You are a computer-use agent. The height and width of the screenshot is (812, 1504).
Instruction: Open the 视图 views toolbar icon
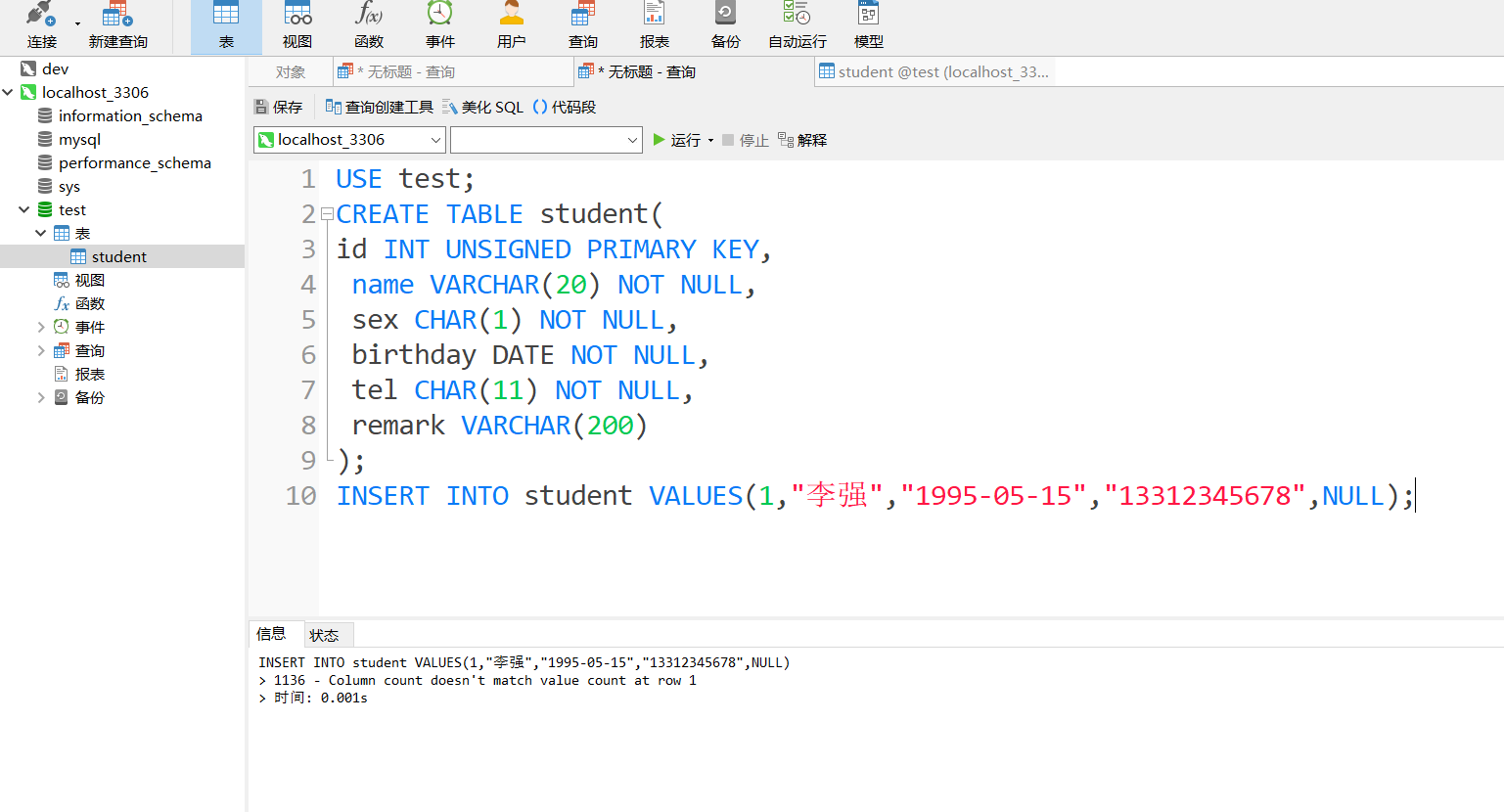tap(297, 25)
